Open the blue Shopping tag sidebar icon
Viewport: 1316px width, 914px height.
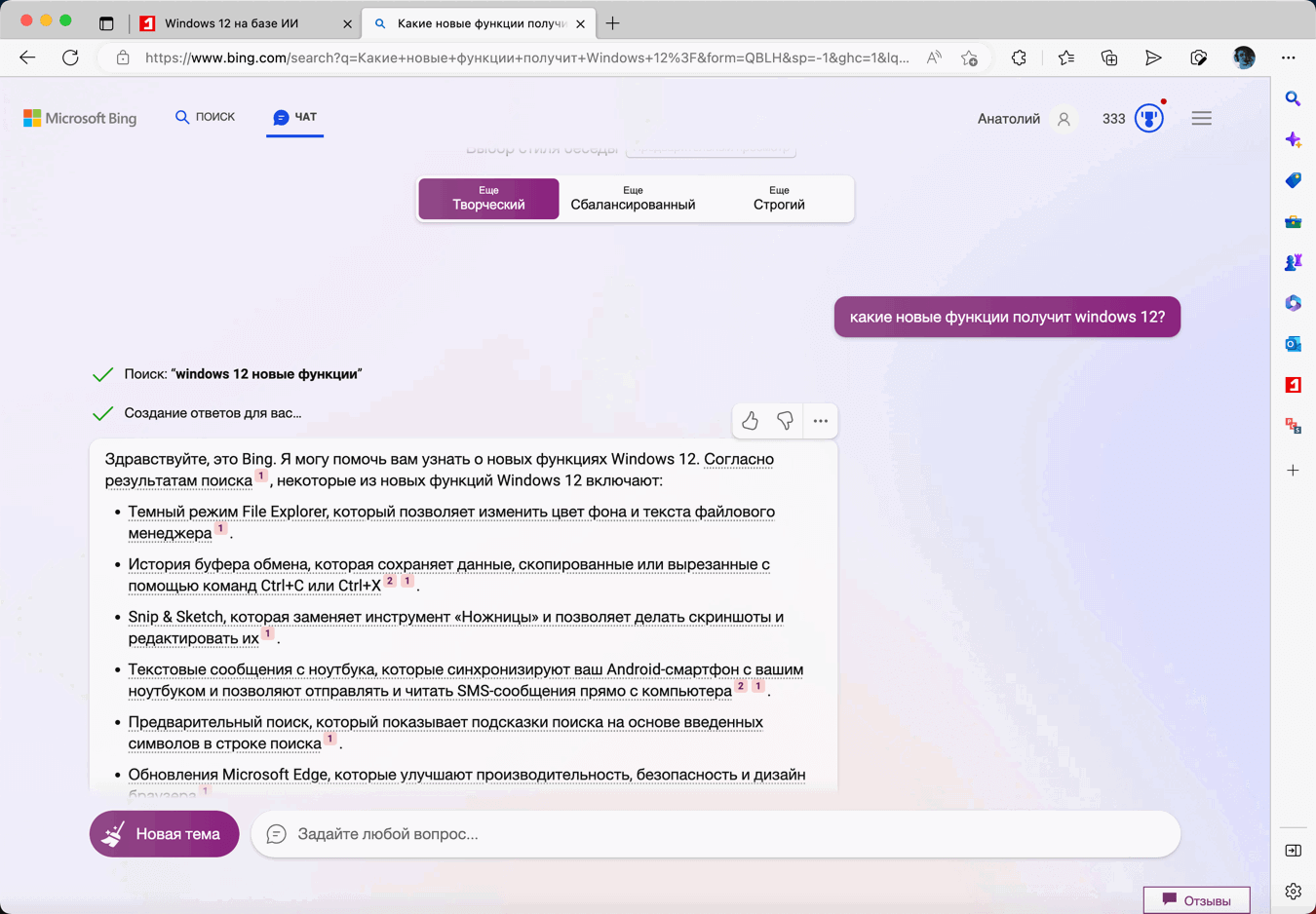tap(1293, 181)
